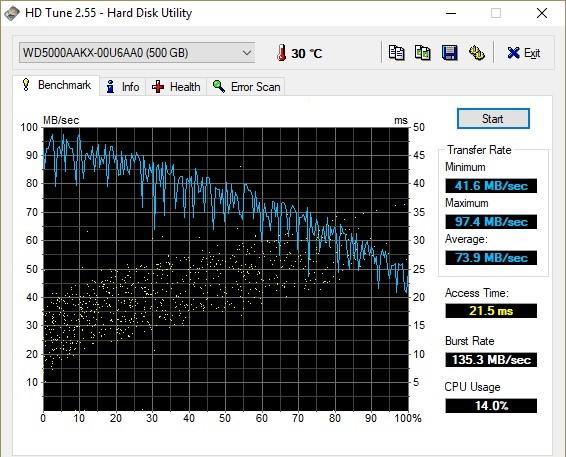The width and height of the screenshot is (566, 457).
Task: Click the Burst Rate value field
Action: click(x=491, y=360)
